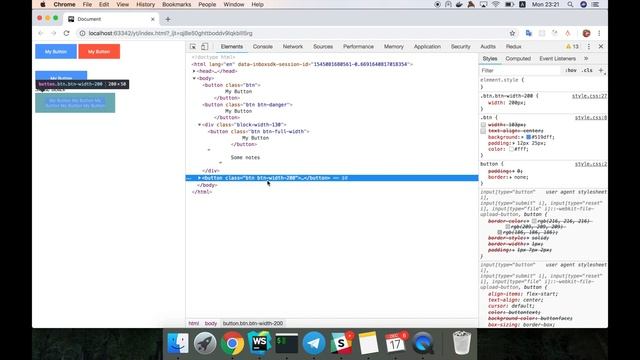Open a new browser tab

168,19
